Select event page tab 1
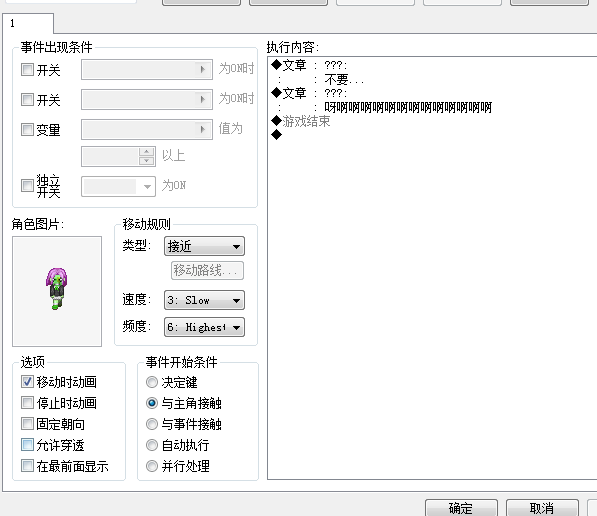The width and height of the screenshot is (597, 516). (28, 23)
